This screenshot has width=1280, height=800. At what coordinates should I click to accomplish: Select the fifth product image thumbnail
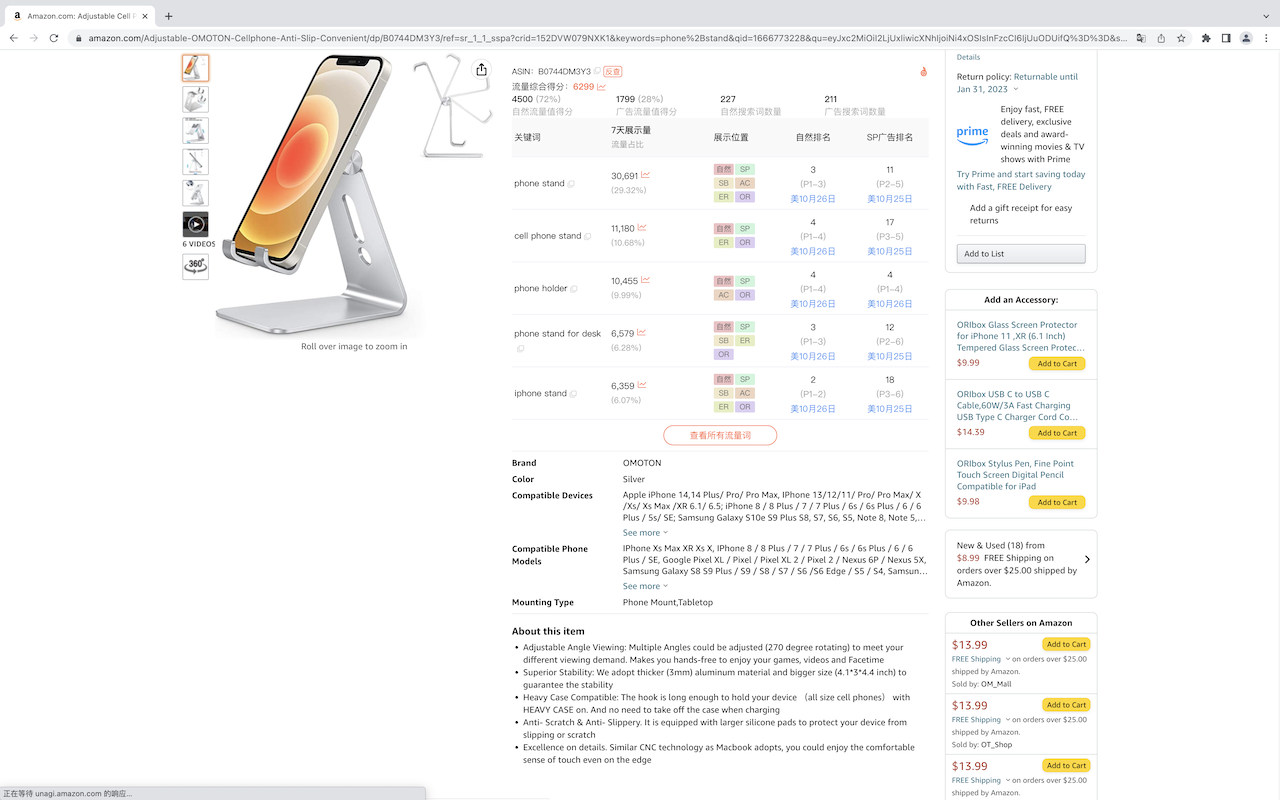(195, 192)
